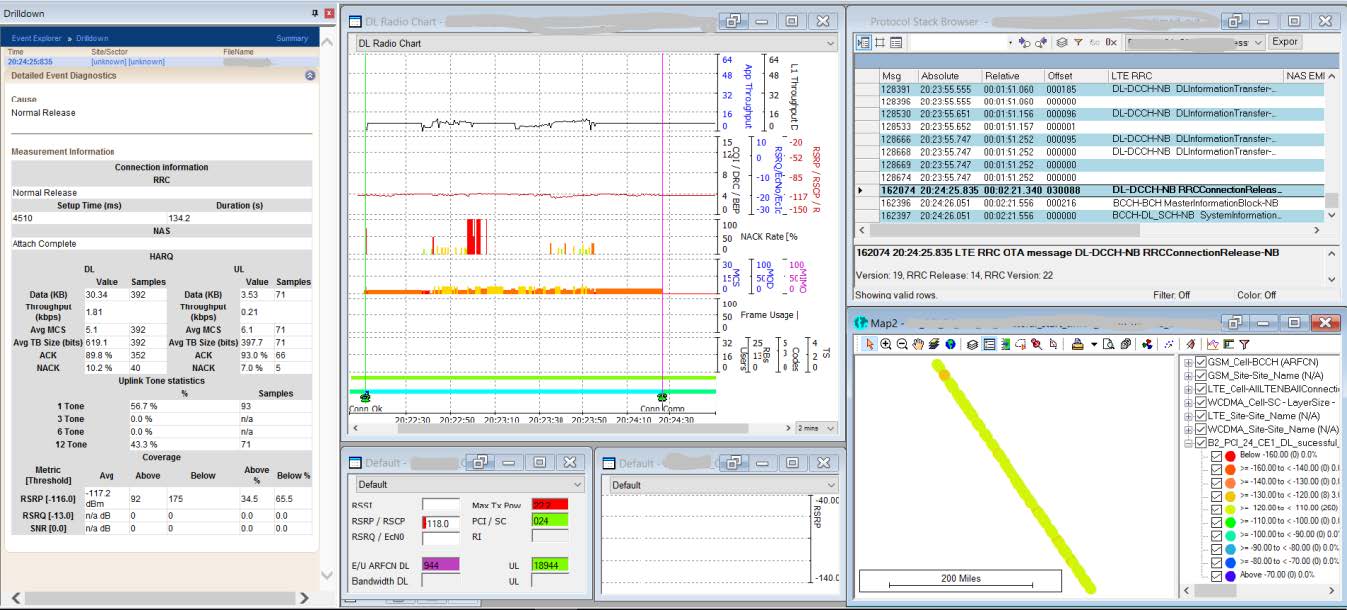Click the Map2 toolbar filter funnel icon

click(1245, 344)
